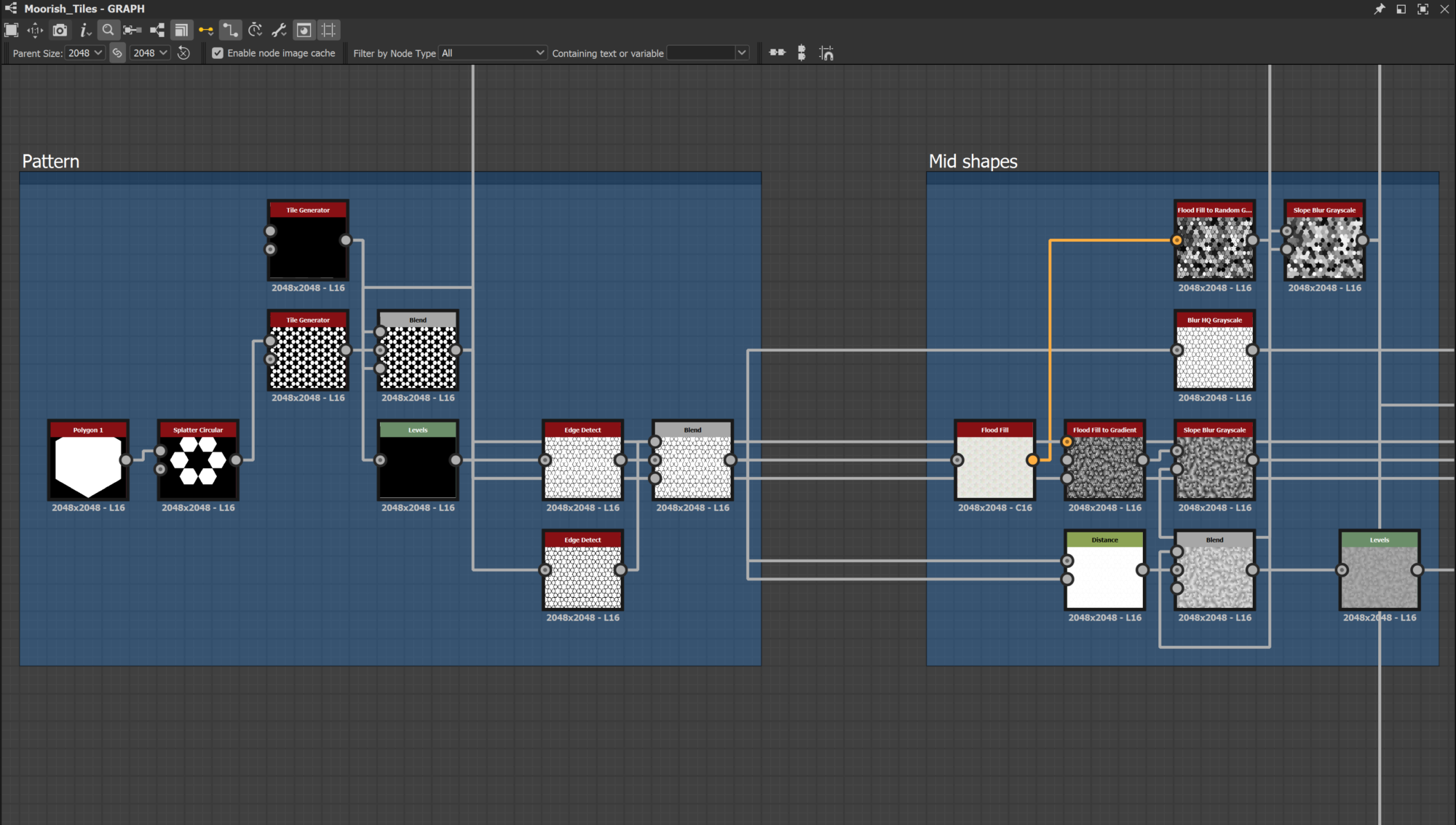The width and height of the screenshot is (1456, 825).
Task: Click the Pattern frame title
Action: pyautogui.click(x=50, y=162)
